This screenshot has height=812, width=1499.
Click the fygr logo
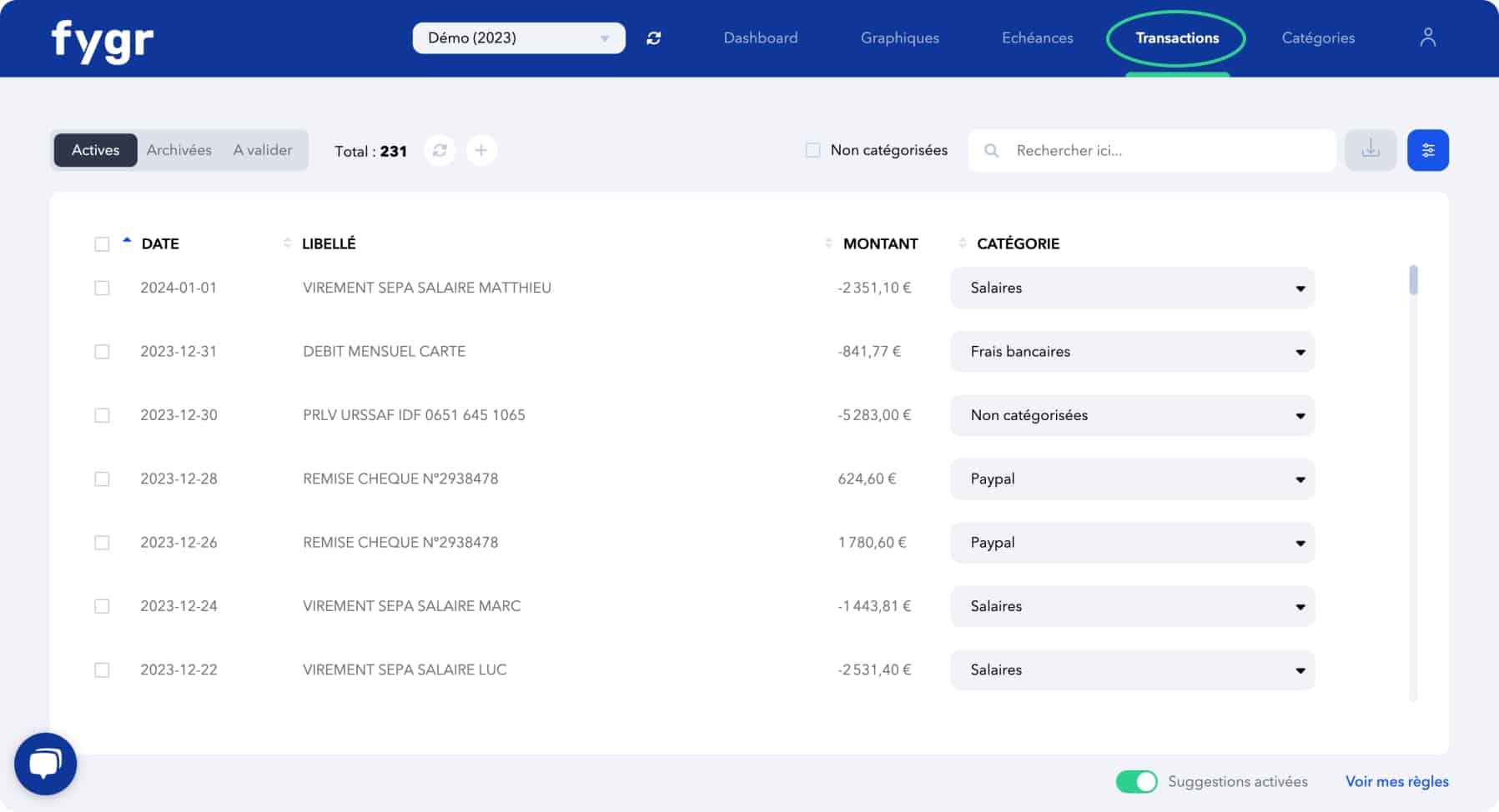(102, 40)
